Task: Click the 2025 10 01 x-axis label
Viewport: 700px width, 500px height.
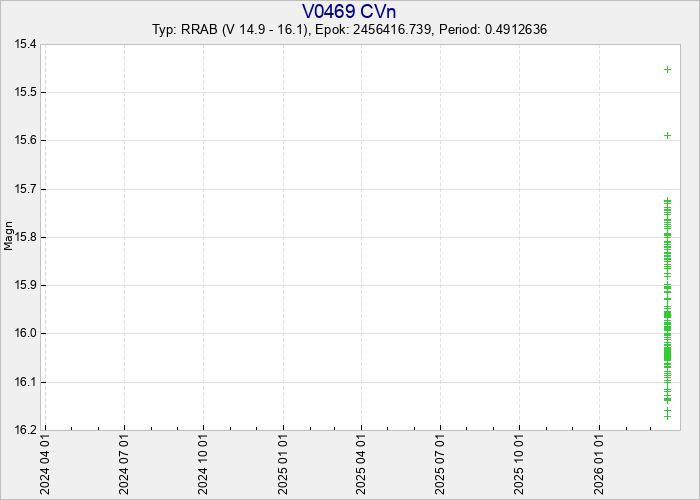Action: [520, 464]
